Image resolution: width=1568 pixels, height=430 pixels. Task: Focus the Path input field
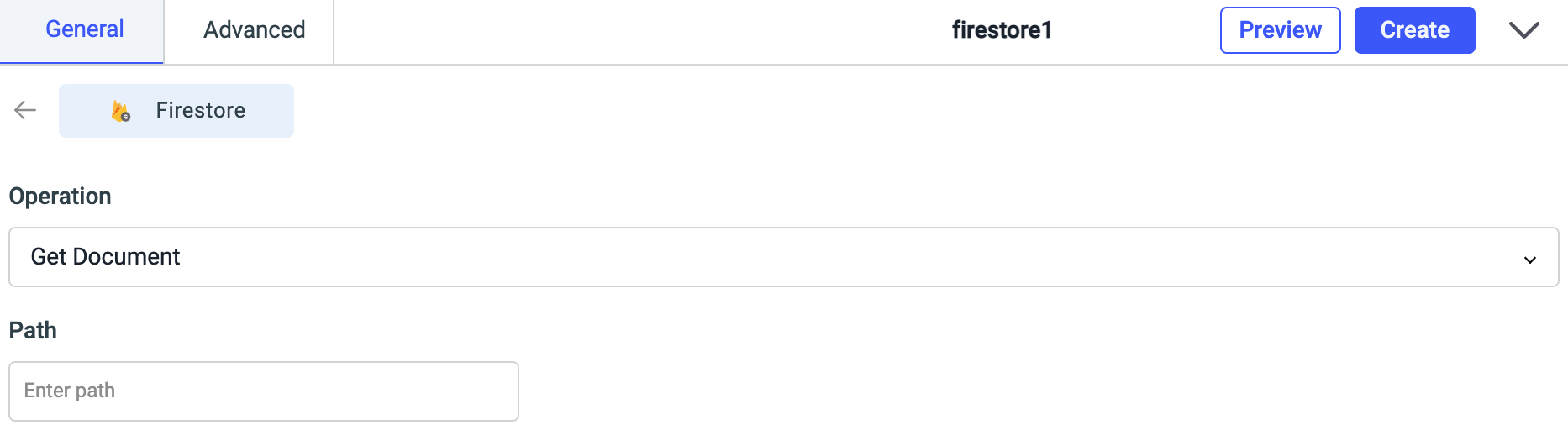[264, 391]
